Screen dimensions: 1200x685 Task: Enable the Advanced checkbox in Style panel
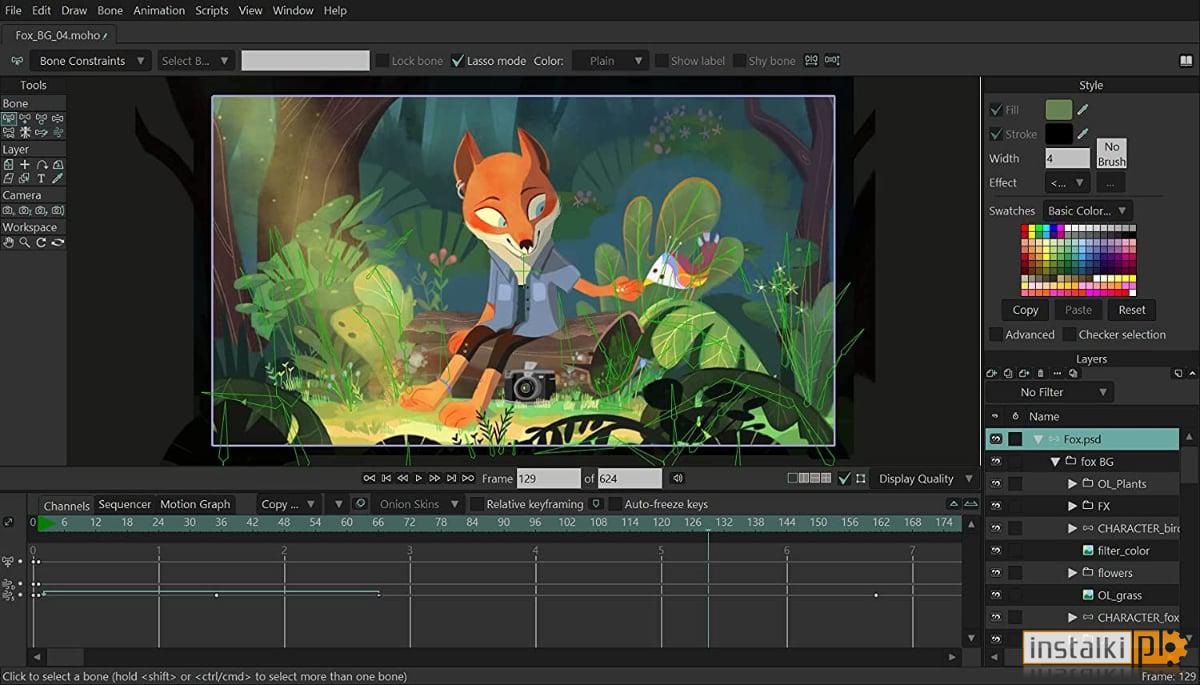click(x=996, y=335)
